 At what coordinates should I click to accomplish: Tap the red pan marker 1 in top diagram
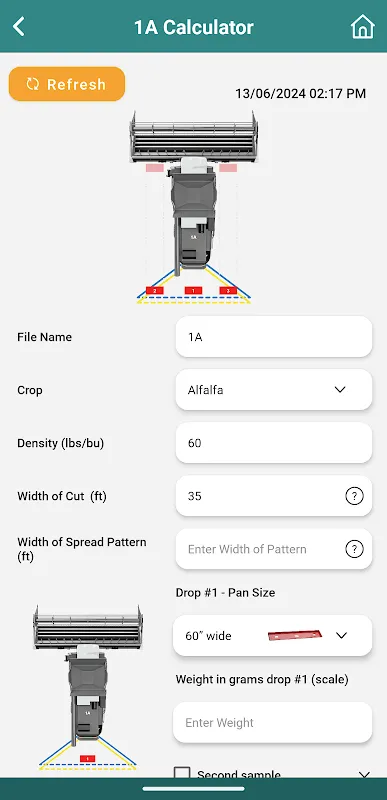pyautogui.click(x=193, y=290)
